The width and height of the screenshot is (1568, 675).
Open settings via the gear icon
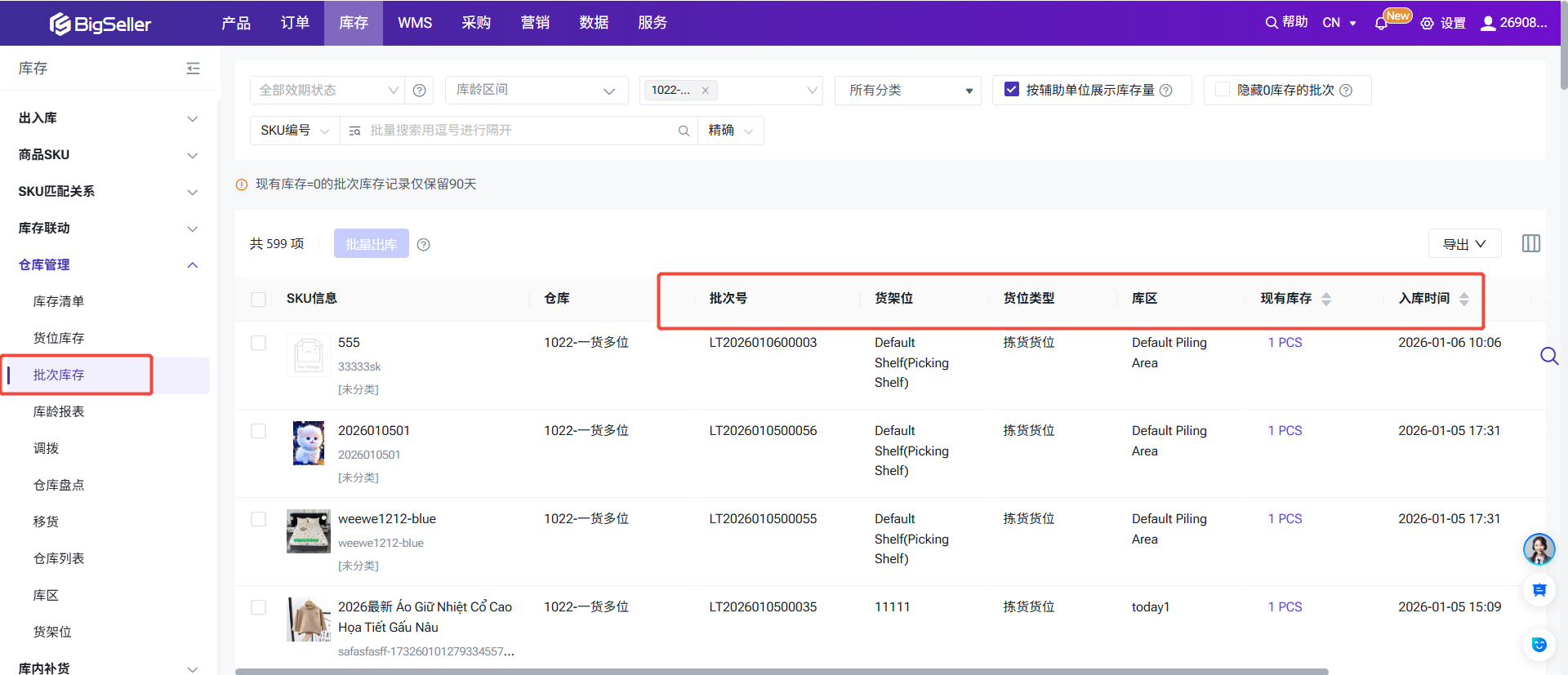[x=1428, y=24]
